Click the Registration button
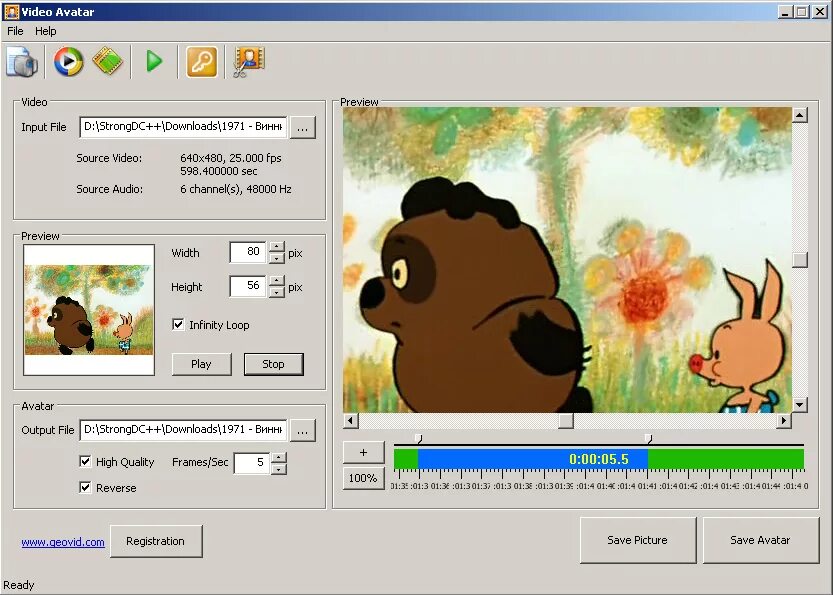This screenshot has width=833, height=595. click(x=156, y=541)
